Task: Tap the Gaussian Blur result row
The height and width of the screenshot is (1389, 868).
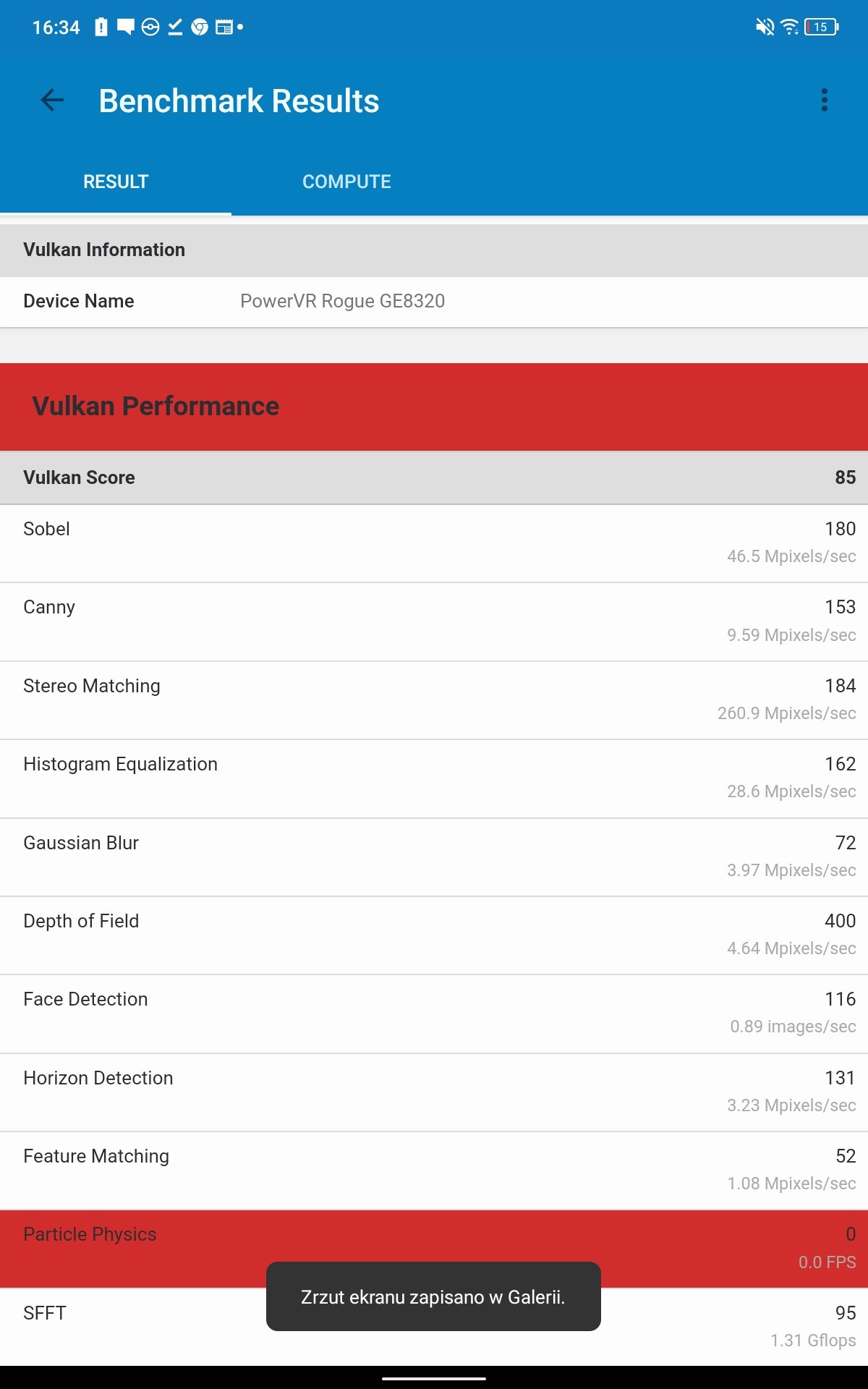Action: pyautogui.click(x=434, y=857)
